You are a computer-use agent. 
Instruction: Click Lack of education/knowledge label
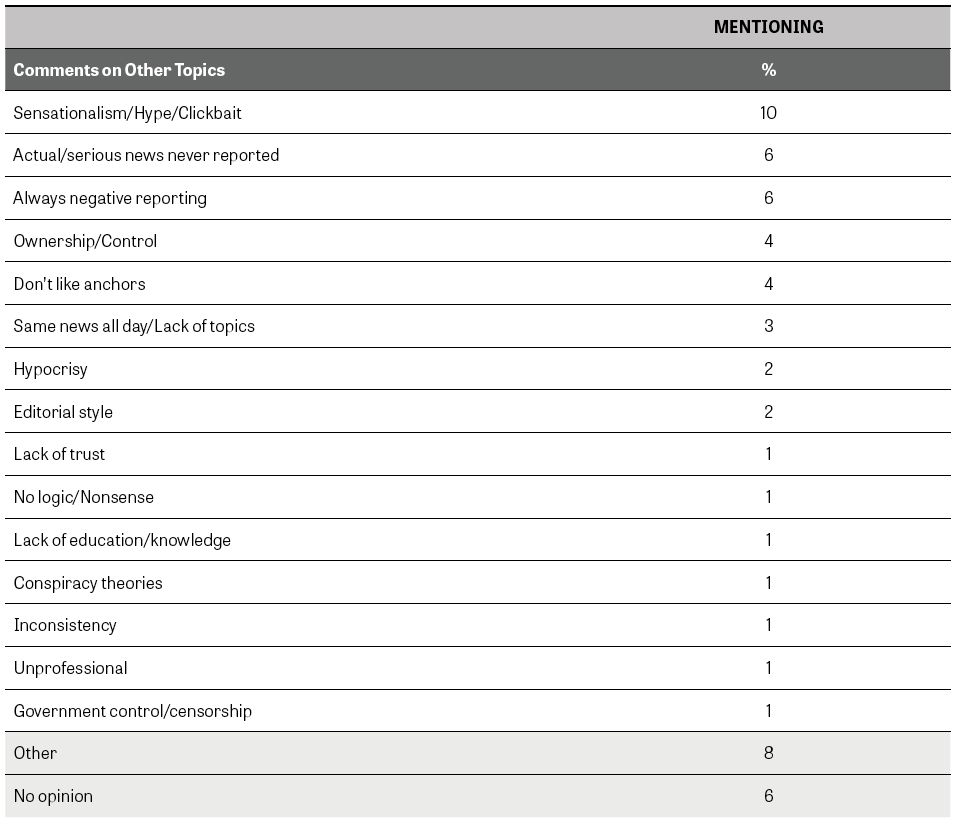[122, 540]
